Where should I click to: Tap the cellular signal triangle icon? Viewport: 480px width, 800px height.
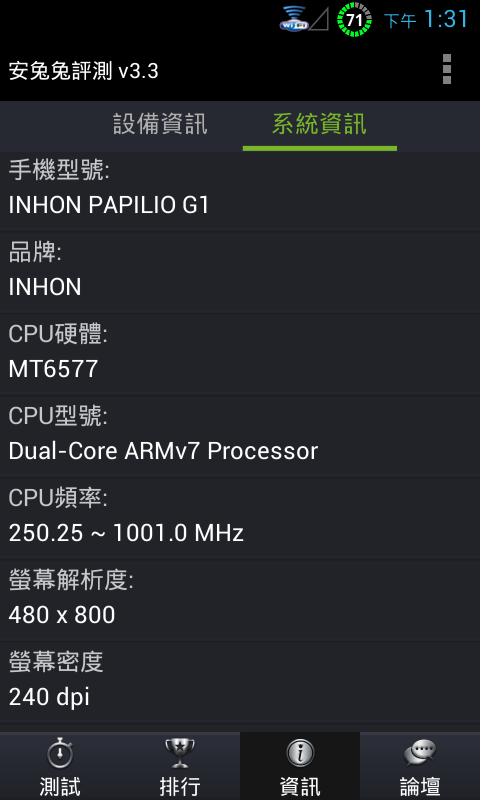pos(319,19)
